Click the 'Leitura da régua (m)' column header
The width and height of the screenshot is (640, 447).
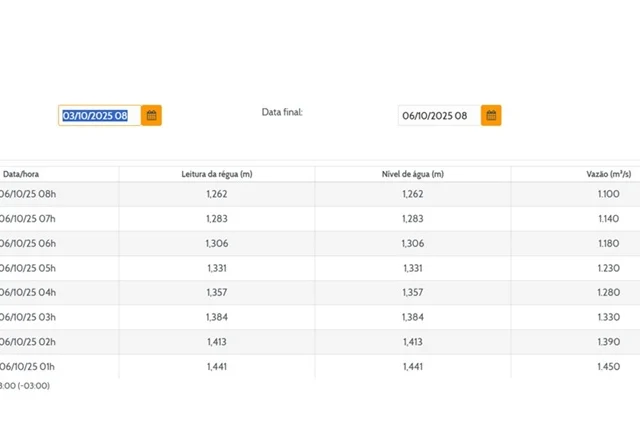click(217, 174)
